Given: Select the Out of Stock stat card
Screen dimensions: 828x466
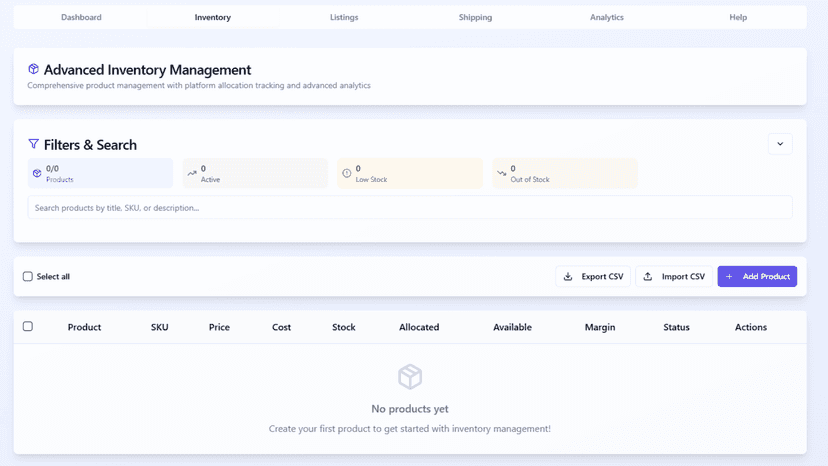Looking at the screenshot, I should (564, 173).
